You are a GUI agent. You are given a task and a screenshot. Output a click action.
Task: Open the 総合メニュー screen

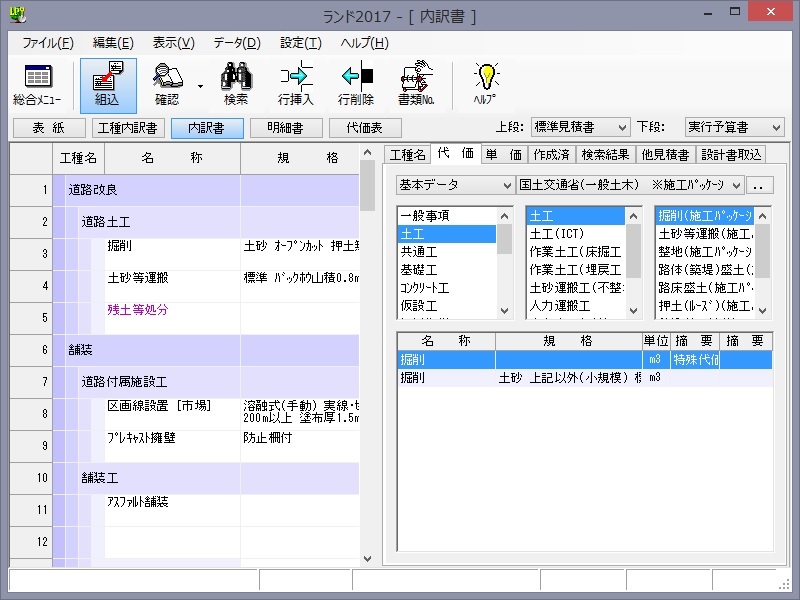click(x=38, y=84)
